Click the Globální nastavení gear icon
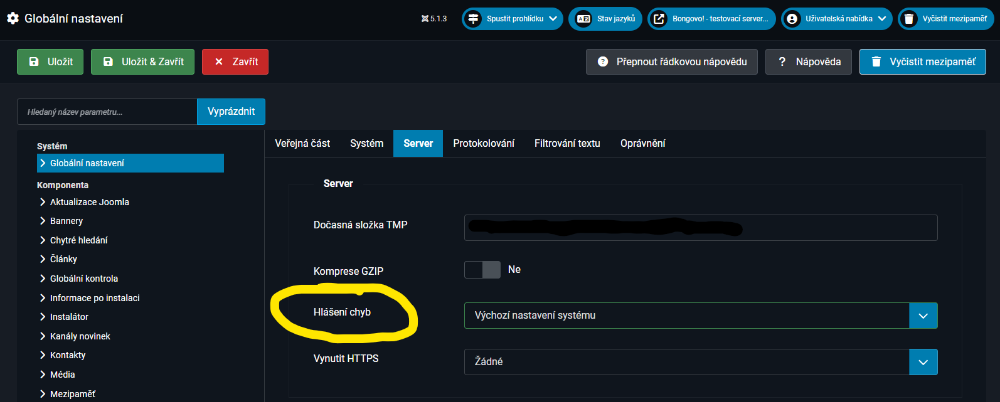This screenshot has height=402, width=1000. coord(13,18)
